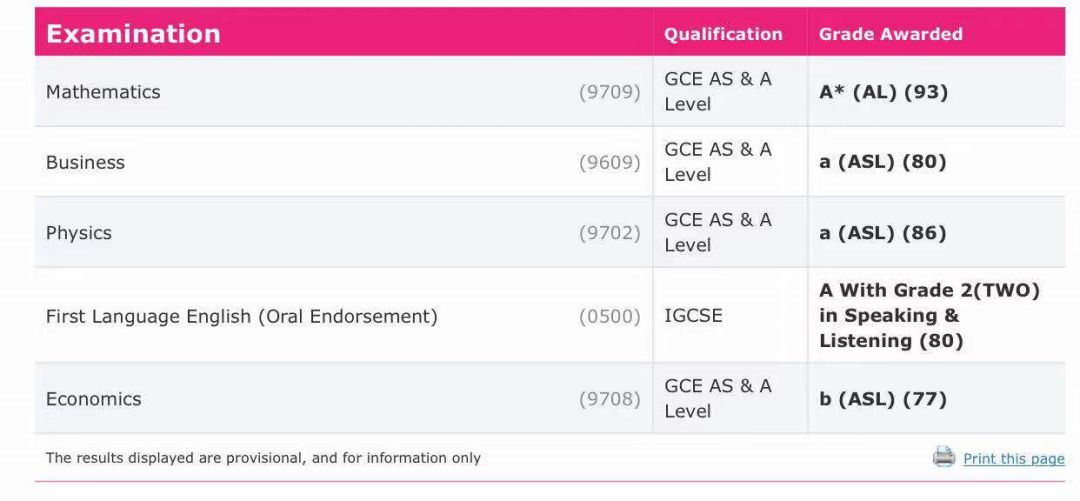The width and height of the screenshot is (1080, 501).
Task: Open the Print this page link
Action: coord(1013,459)
